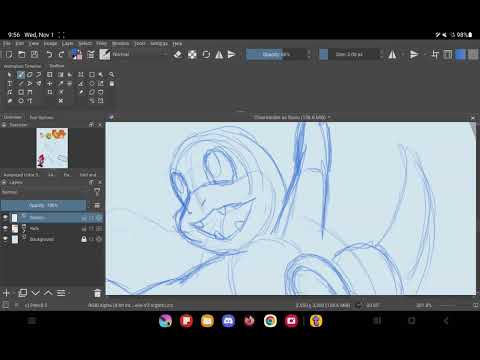Select the Move tool cross icon
This screenshot has width=480, height=360.
click(x=50, y=83)
